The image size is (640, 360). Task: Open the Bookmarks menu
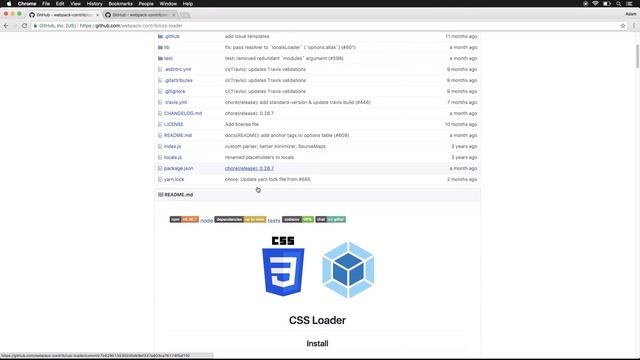pyautogui.click(x=120, y=4)
